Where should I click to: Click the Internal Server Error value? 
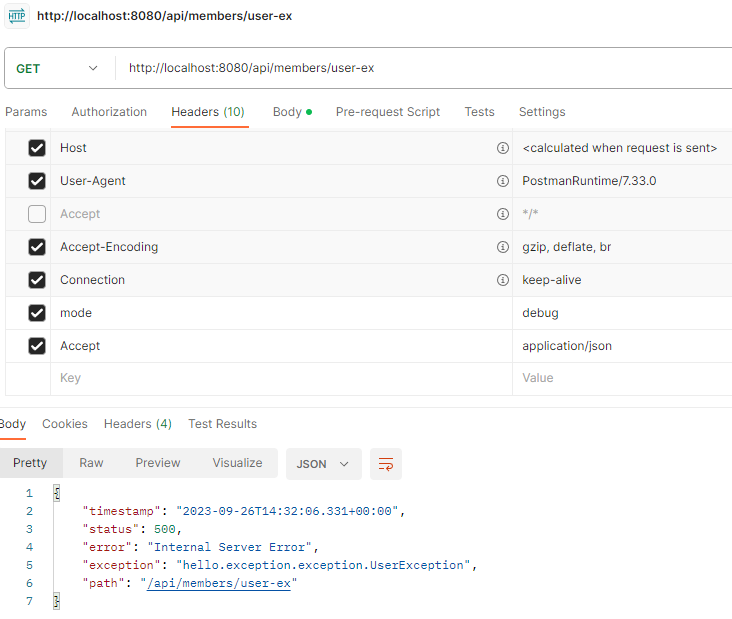click(229, 547)
